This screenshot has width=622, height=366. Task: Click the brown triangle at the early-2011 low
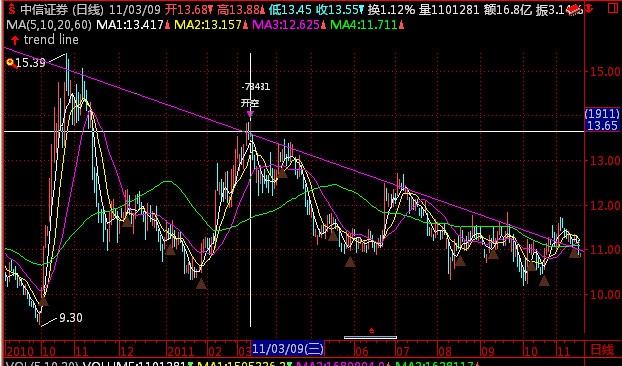[x=201, y=283]
